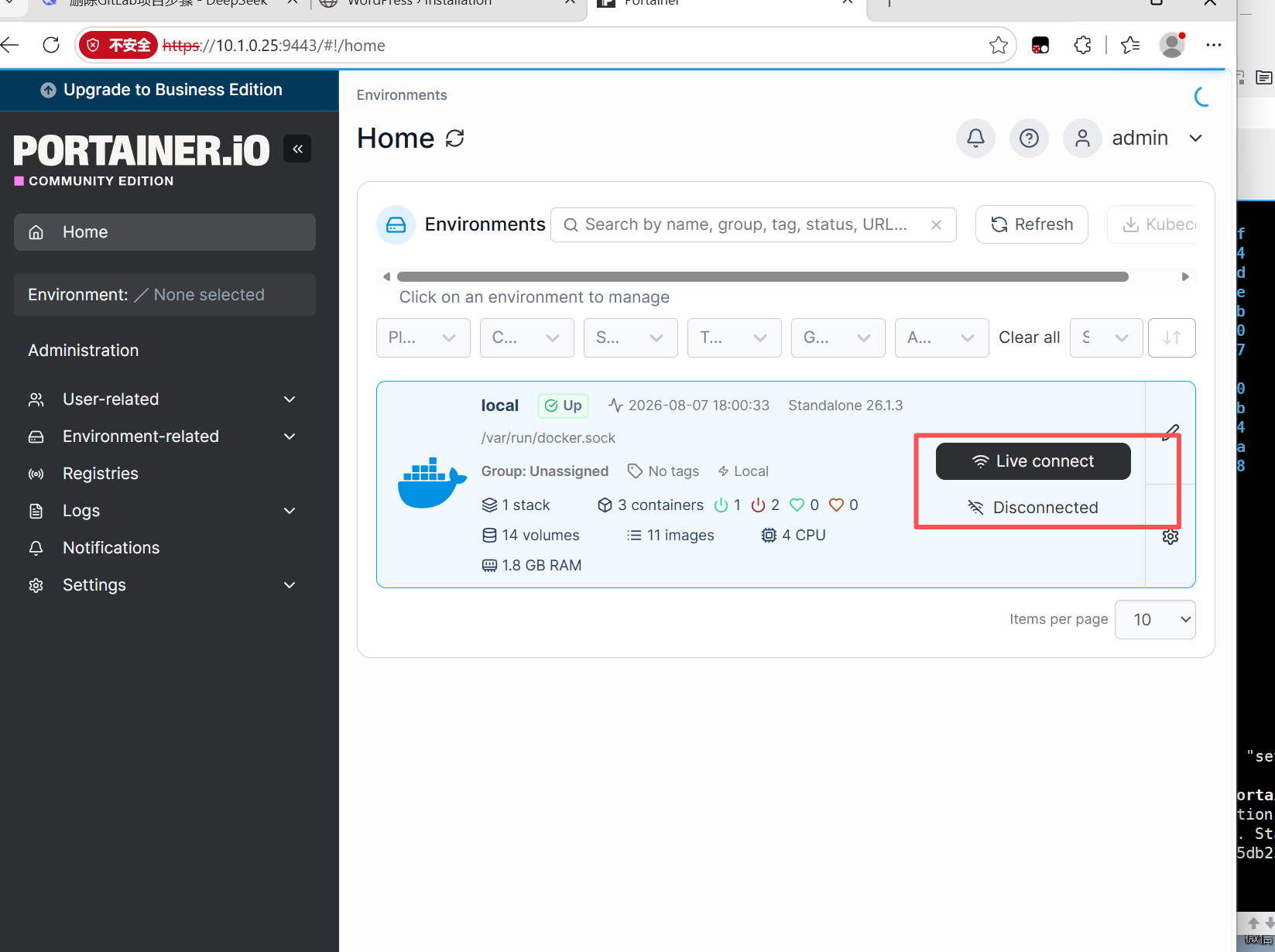
Task: Open the browser favorites list icon
Action: point(1130,45)
